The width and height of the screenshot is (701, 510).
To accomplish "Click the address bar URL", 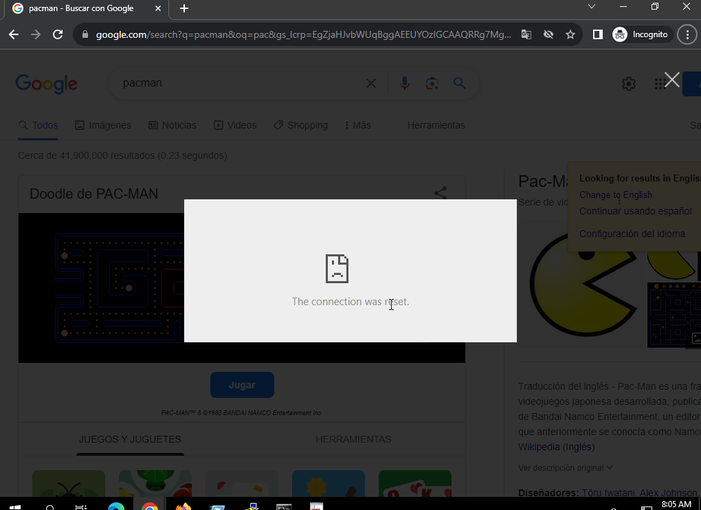I will point(303,34).
